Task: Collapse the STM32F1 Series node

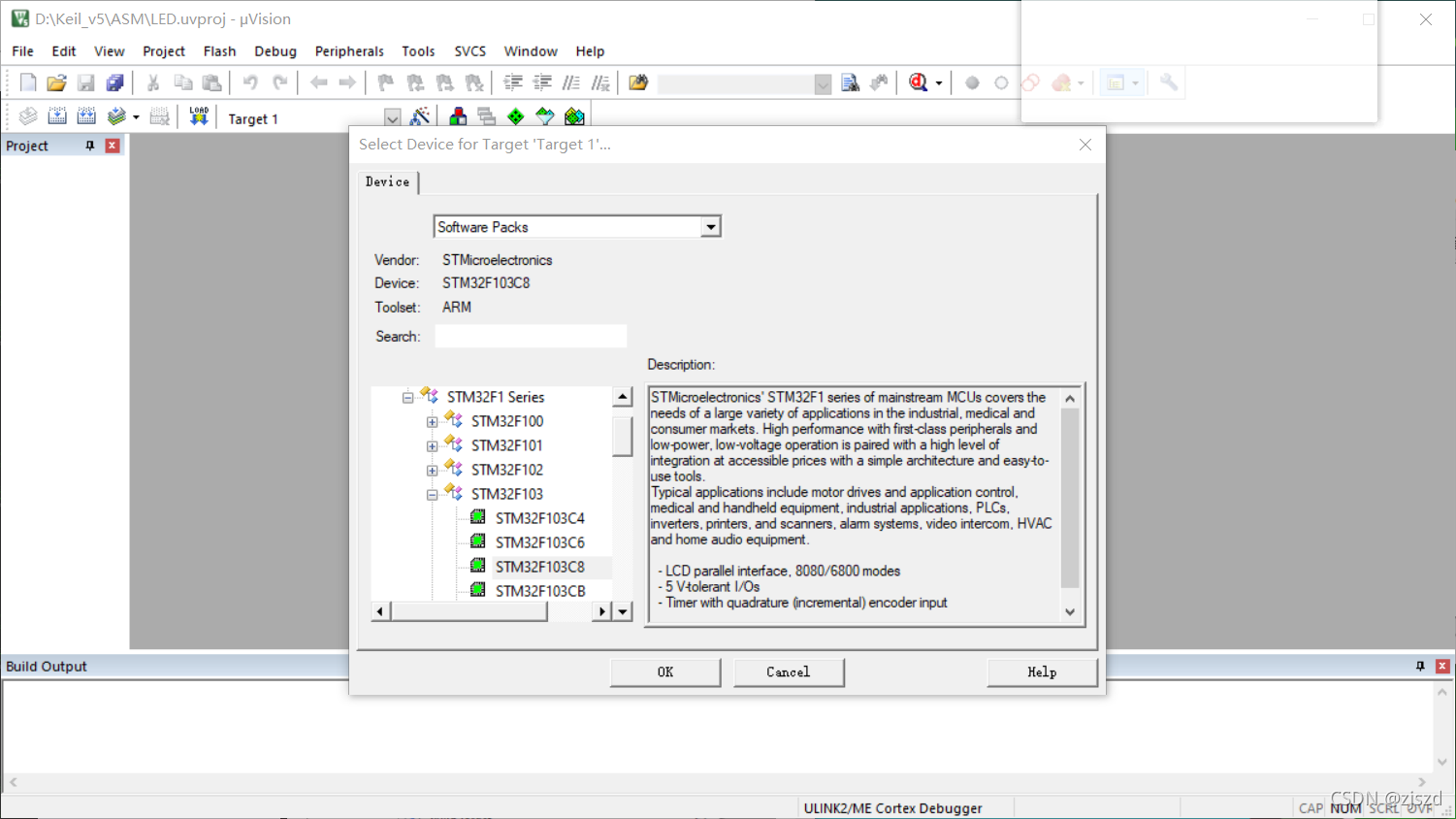Action: [407, 398]
